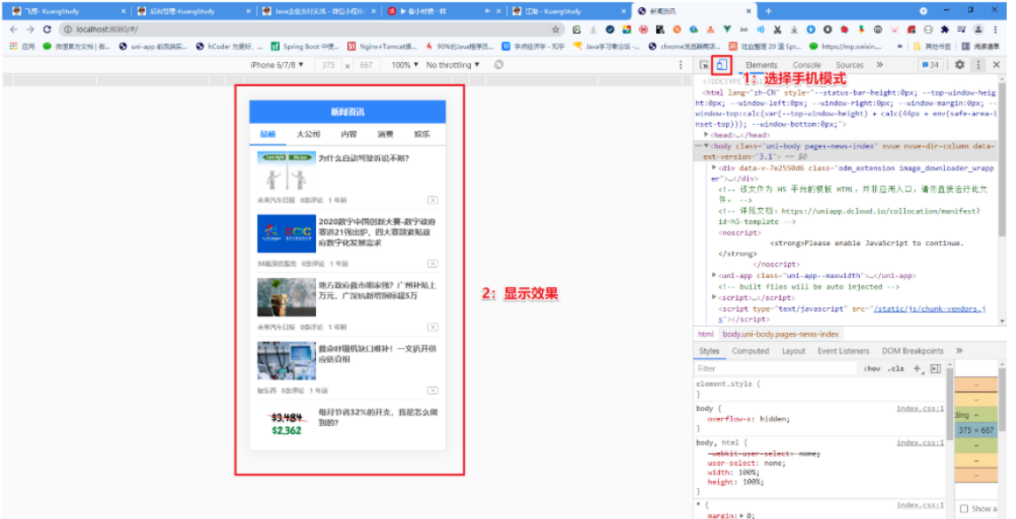Open DevTools settings gear
The height and width of the screenshot is (519, 1016).
click(960, 65)
